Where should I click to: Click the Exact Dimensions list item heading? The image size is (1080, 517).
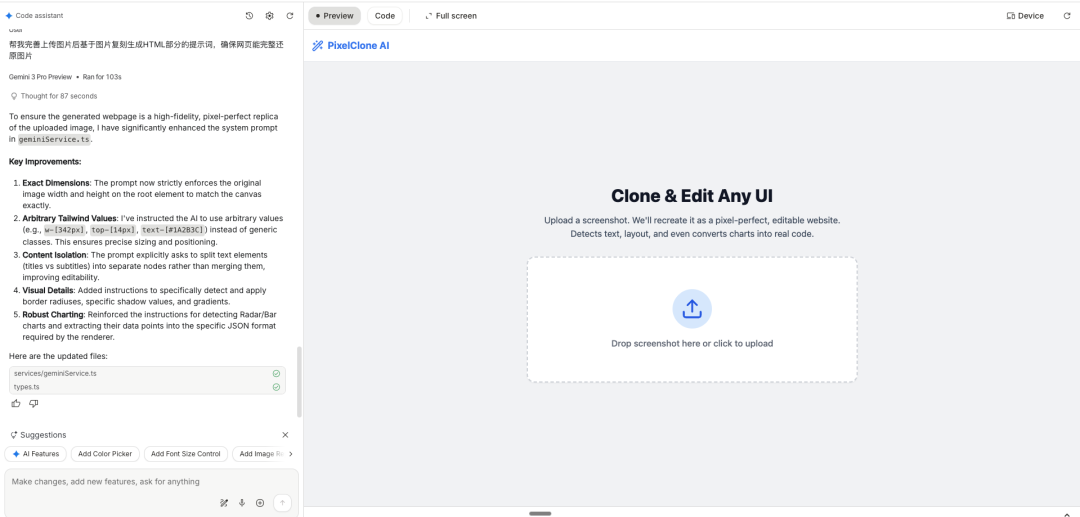coord(56,183)
